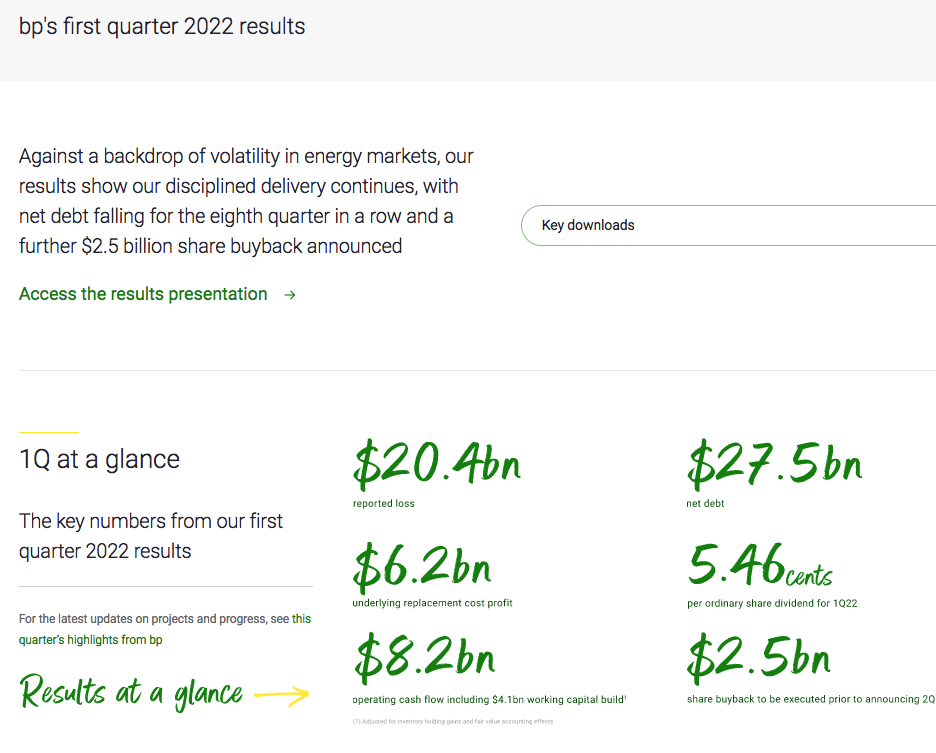Open this quarter's highlights from bp link

tap(165, 629)
